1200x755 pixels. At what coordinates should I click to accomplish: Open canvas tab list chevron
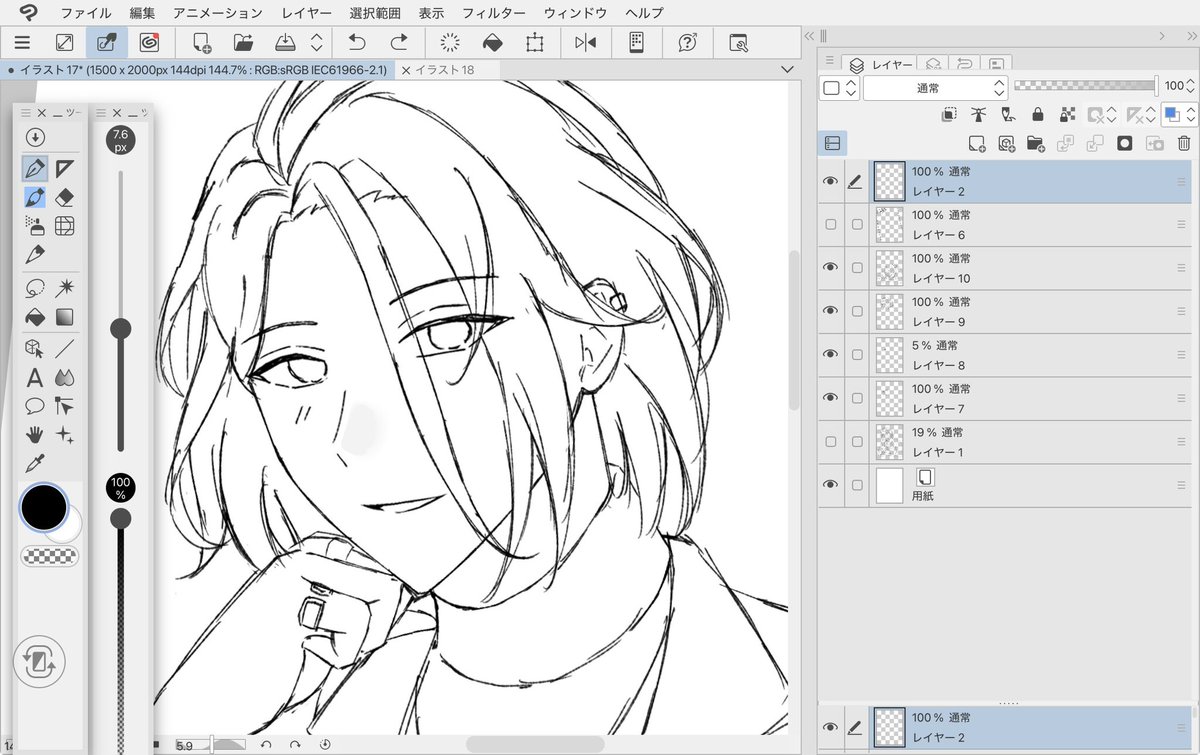(x=786, y=69)
